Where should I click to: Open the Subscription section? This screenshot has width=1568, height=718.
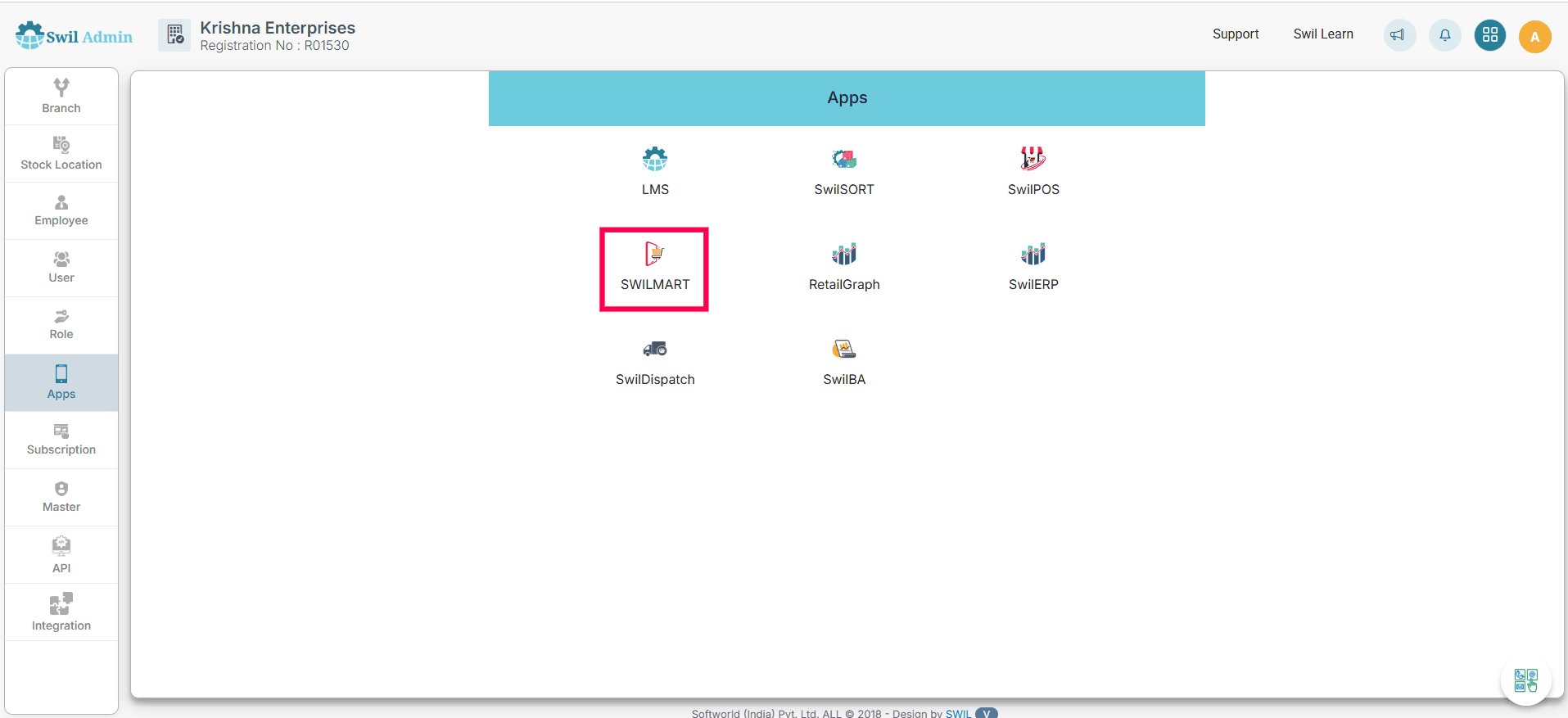coord(61,440)
